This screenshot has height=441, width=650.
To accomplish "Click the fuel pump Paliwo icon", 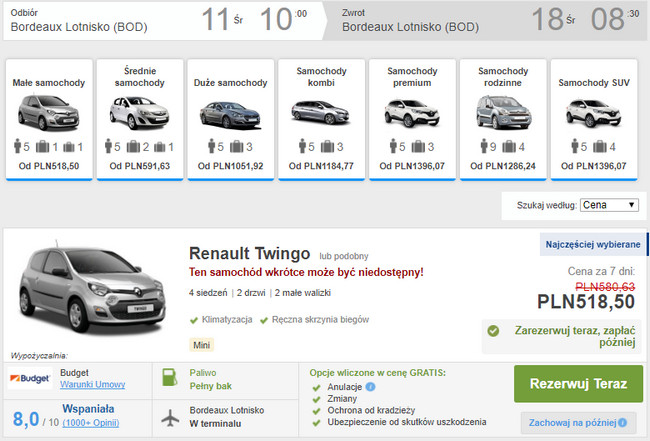I will point(170,377).
